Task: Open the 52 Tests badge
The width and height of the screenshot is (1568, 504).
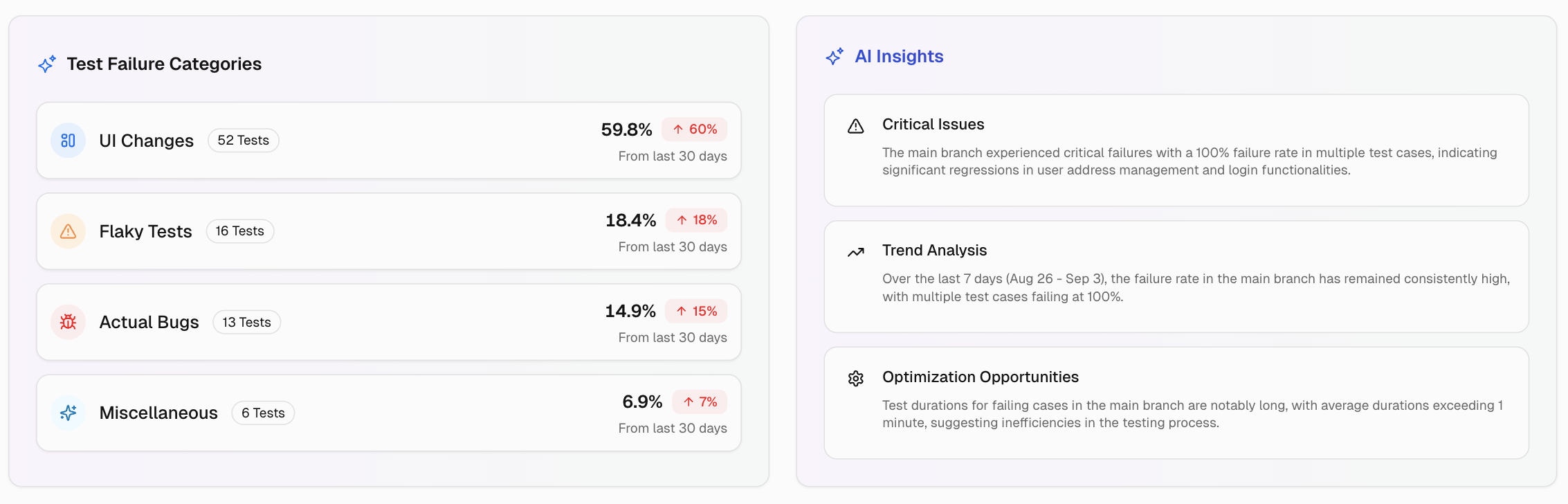Action: point(243,141)
